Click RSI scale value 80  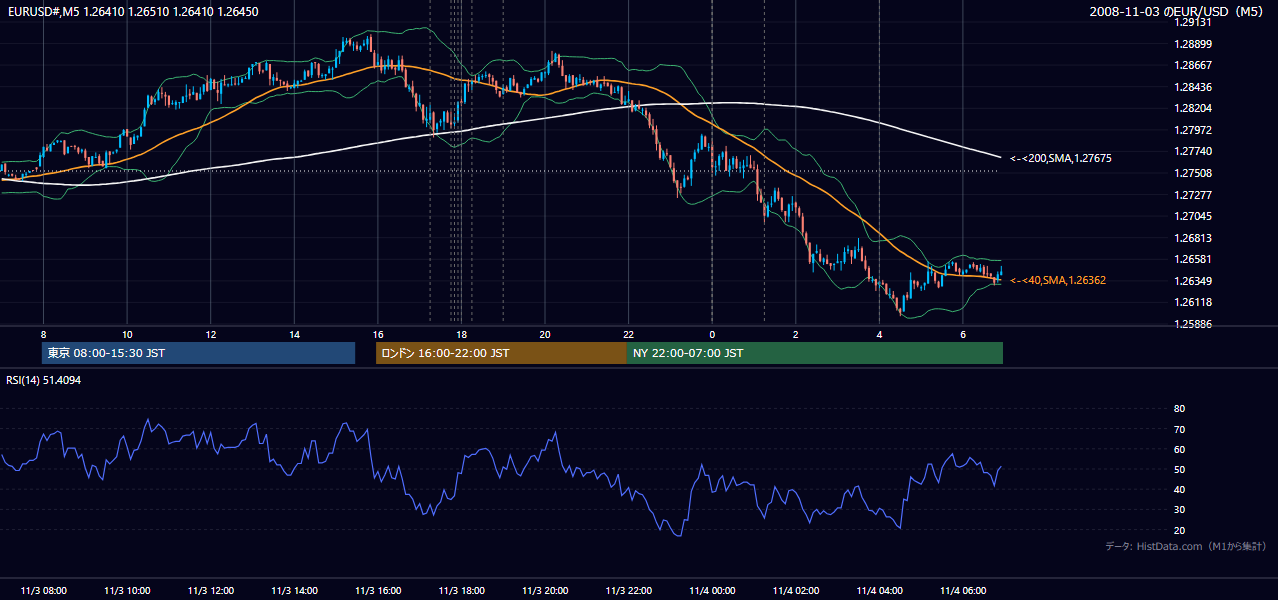point(1179,409)
